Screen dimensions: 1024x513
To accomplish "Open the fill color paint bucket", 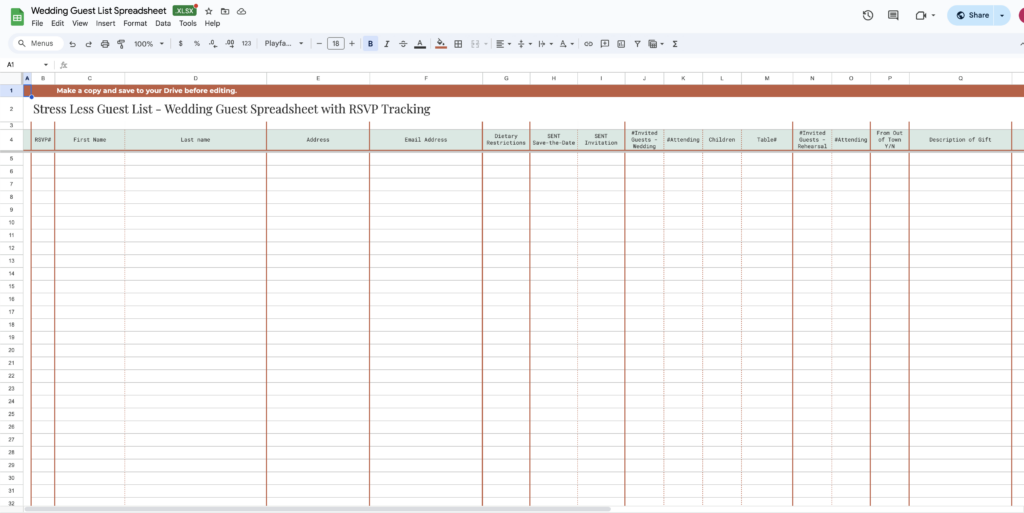I will pos(441,44).
